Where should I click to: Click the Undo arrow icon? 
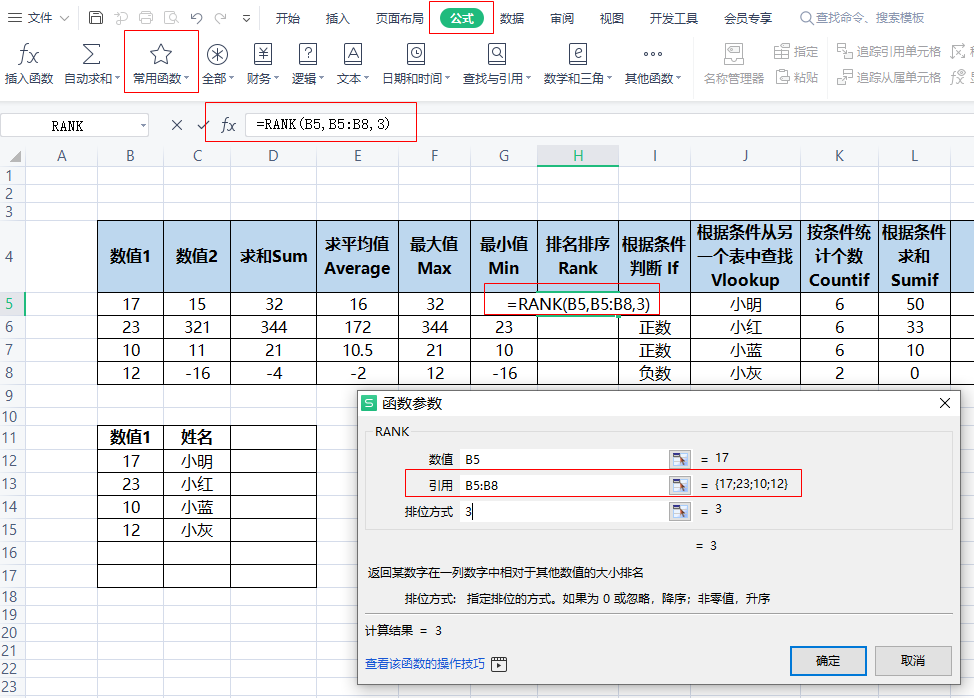(x=196, y=18)
